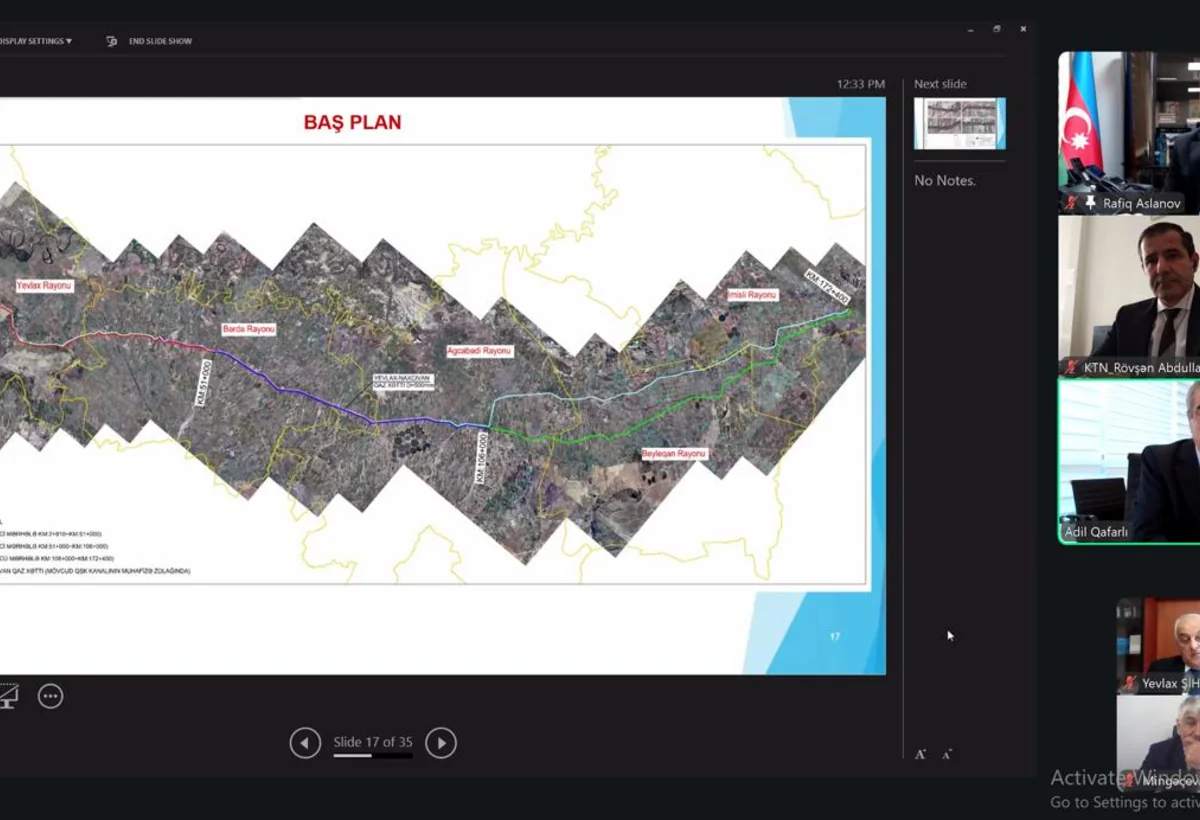Image resolution: width=1200 pixels, height=820 pixels.
Task: Select Adil Qafarlı's video tile
Action: pos(1129,461)
